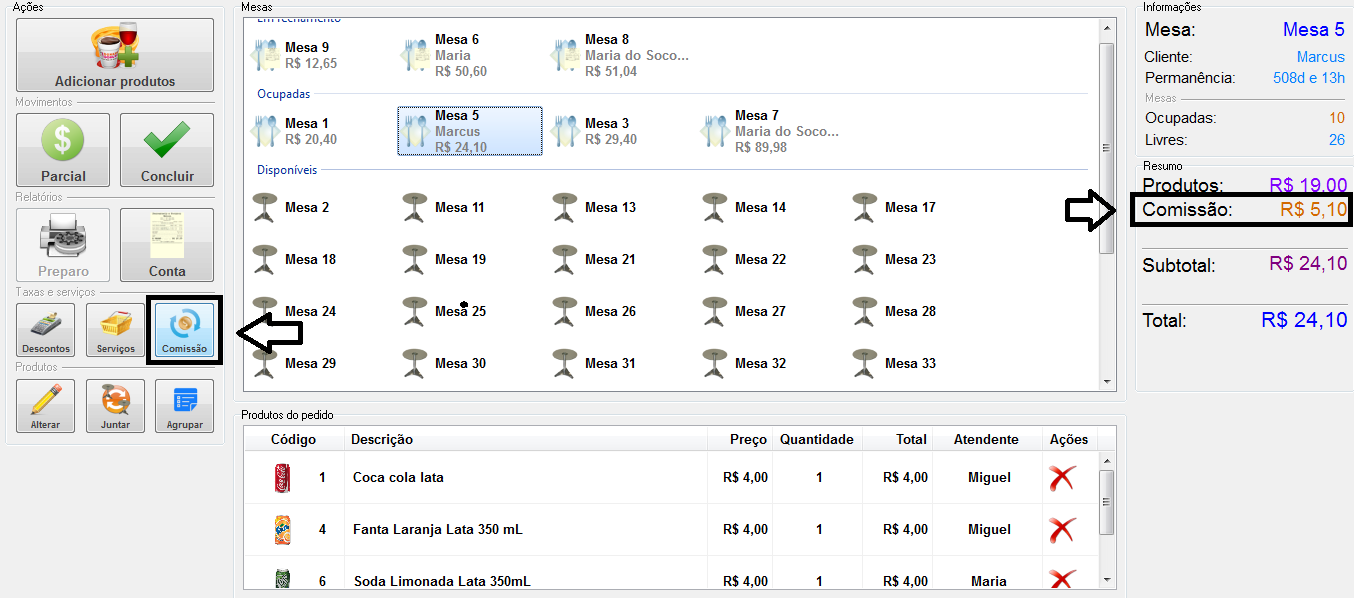Screen dimensions: 1354x598
Task: Select available Mesa 11
Action: (x=445, y=207)
